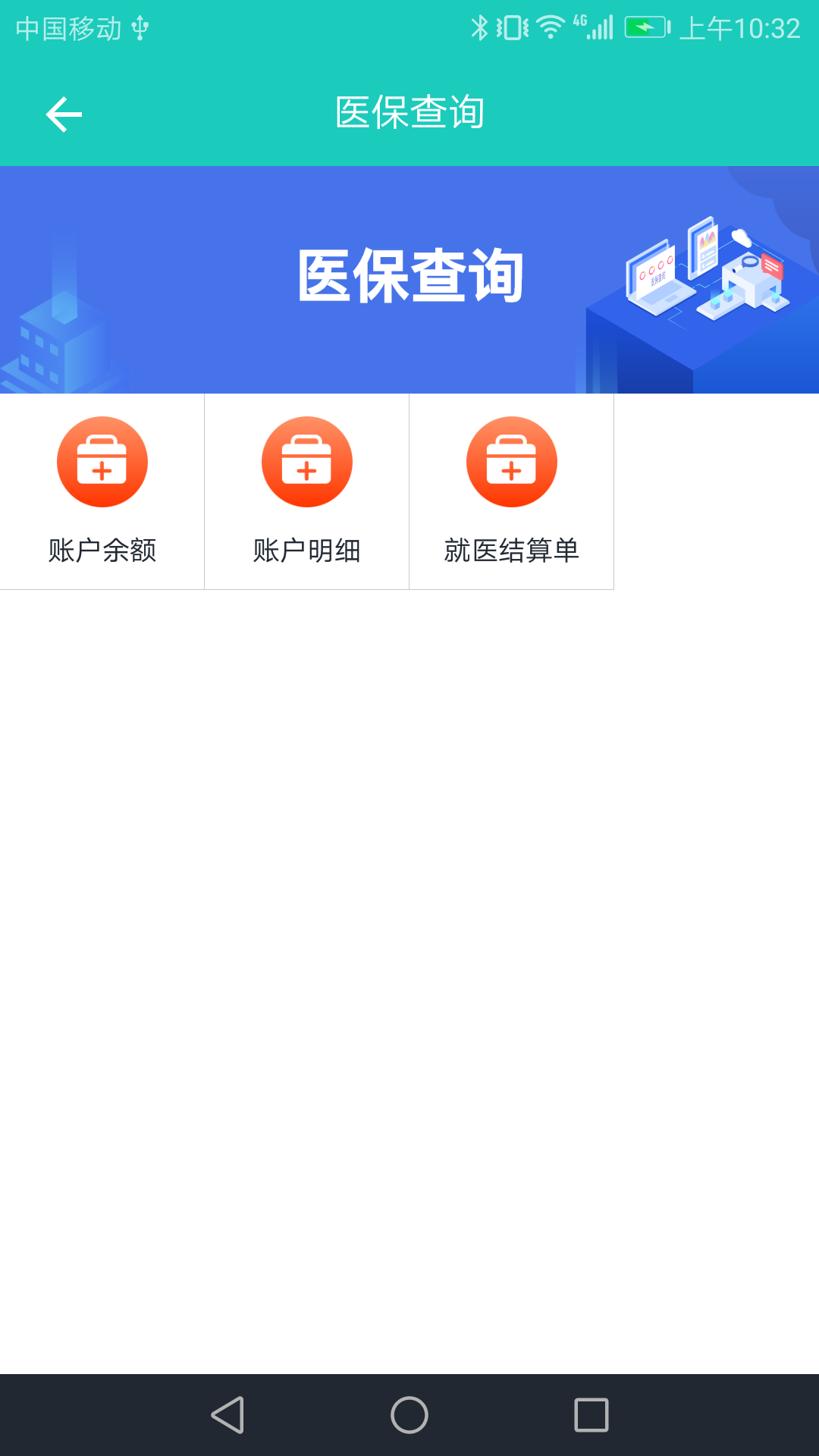Click the 医保查询 header title

[x=409, y=113]
